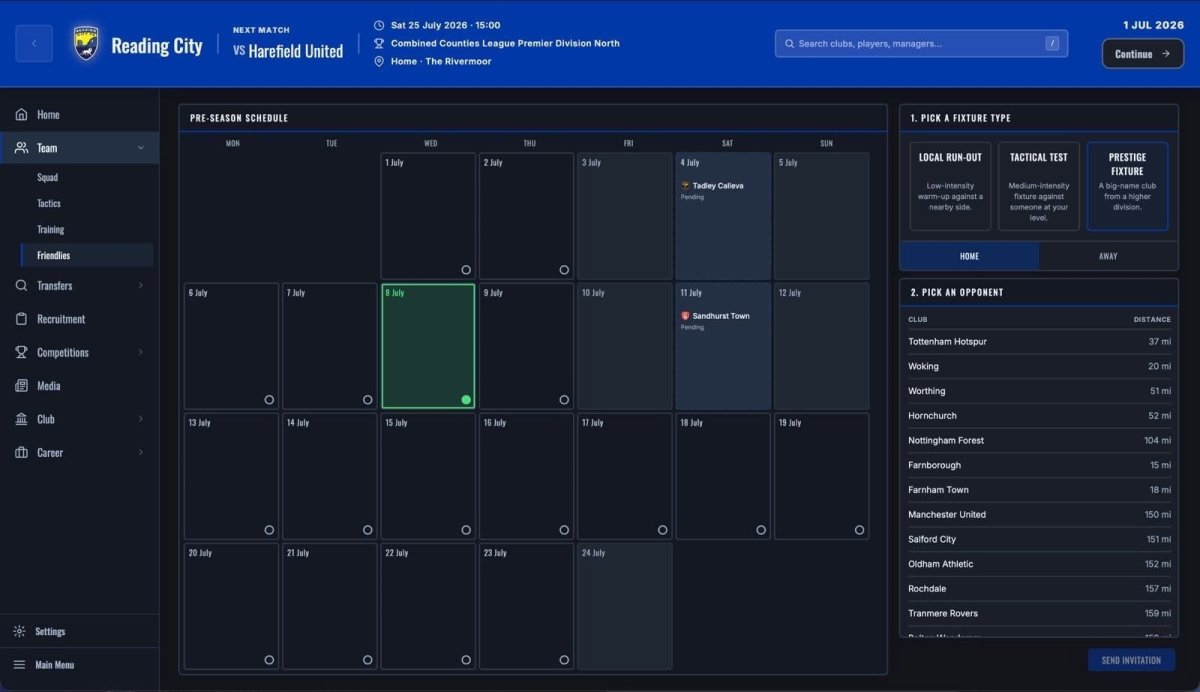Image resolution: width=1200 pixels, height=692 pixels.
Task: Select Worthing as opponent
Action: point(1039,391)
